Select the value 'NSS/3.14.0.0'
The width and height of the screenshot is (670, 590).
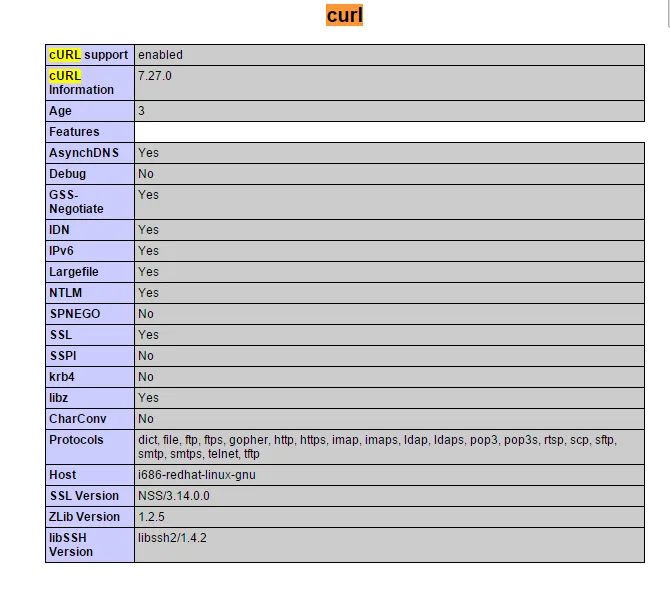[x=173, y=496]
